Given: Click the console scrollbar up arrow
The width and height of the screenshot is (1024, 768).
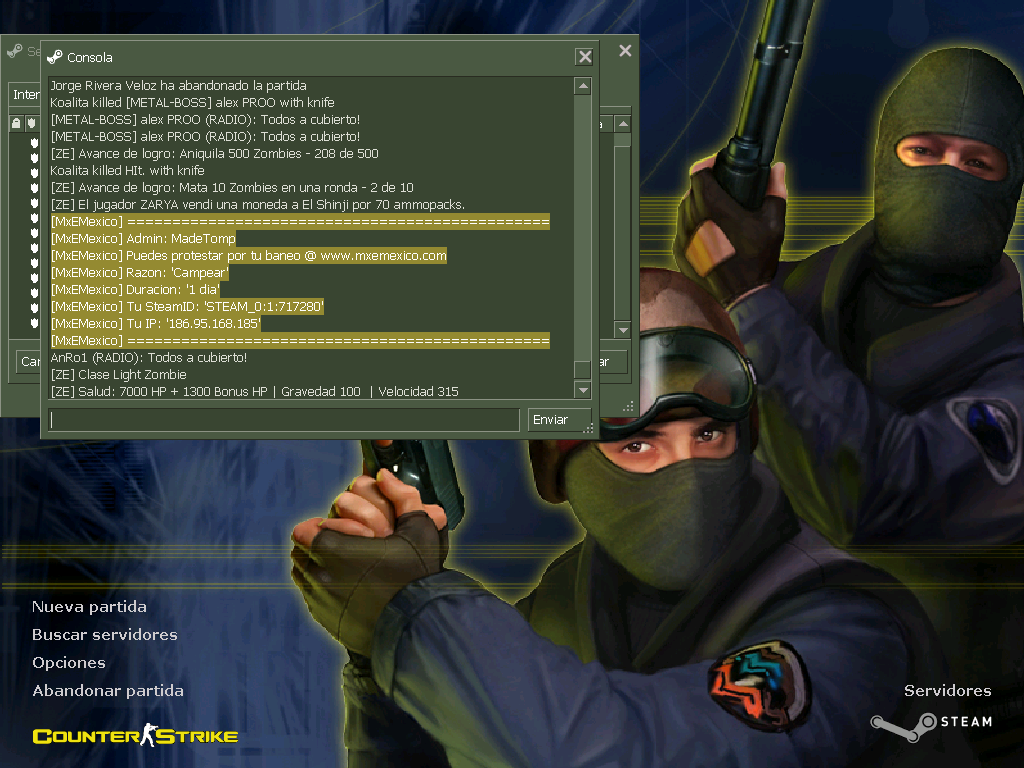Looking at the screenshot, I should pos(583,86).
